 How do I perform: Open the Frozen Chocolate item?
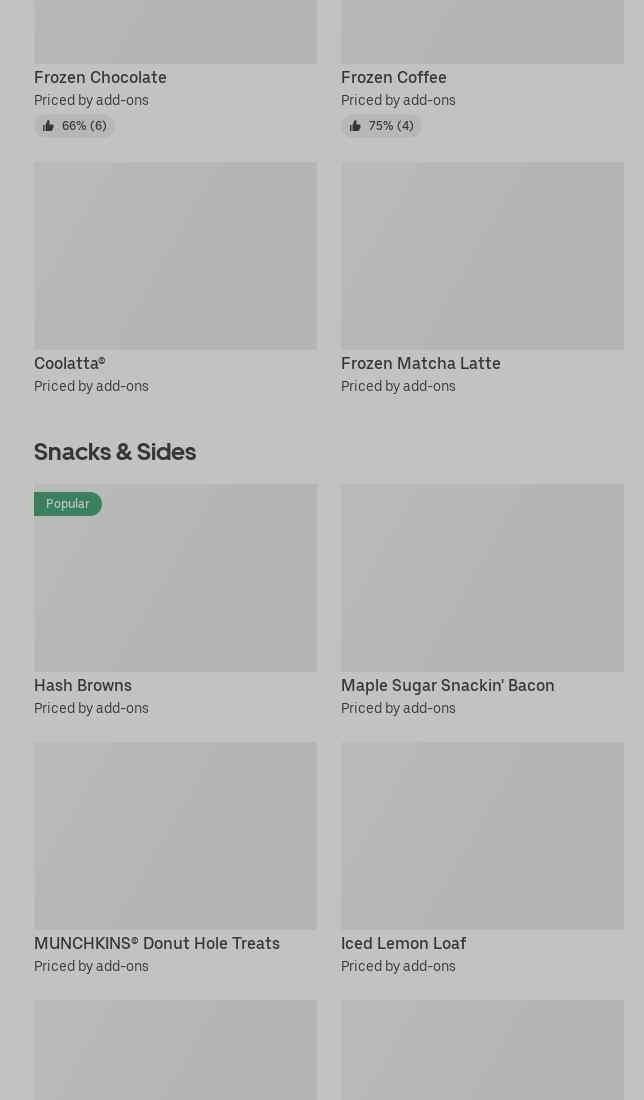[x=100, y=78]
